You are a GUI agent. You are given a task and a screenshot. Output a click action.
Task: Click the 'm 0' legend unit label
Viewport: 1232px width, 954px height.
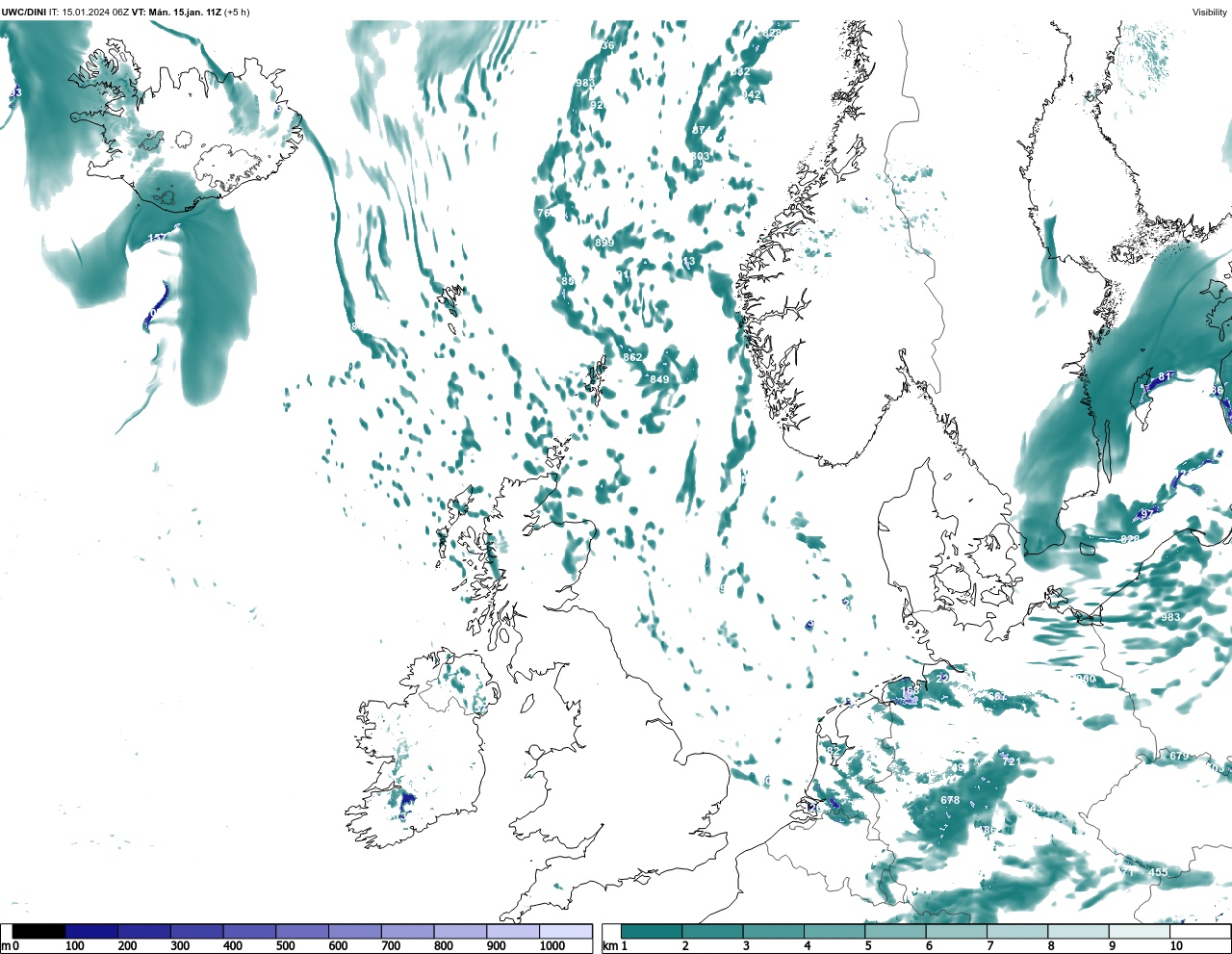[x=10, y=946]
